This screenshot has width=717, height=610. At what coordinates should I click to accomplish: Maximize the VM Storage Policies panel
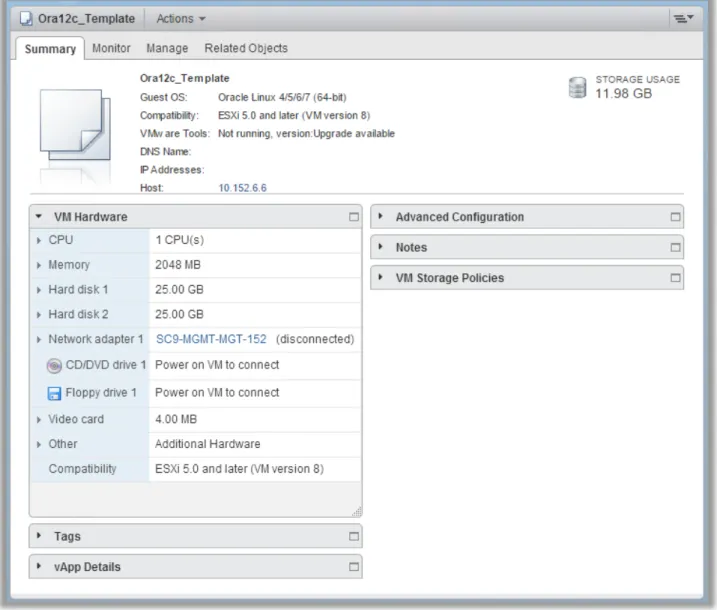(675, 278)
